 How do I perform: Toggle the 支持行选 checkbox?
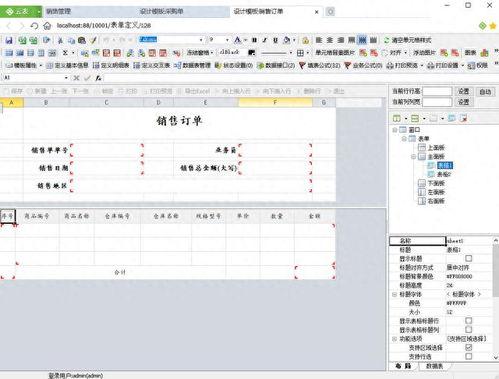(x=468, y=356)
